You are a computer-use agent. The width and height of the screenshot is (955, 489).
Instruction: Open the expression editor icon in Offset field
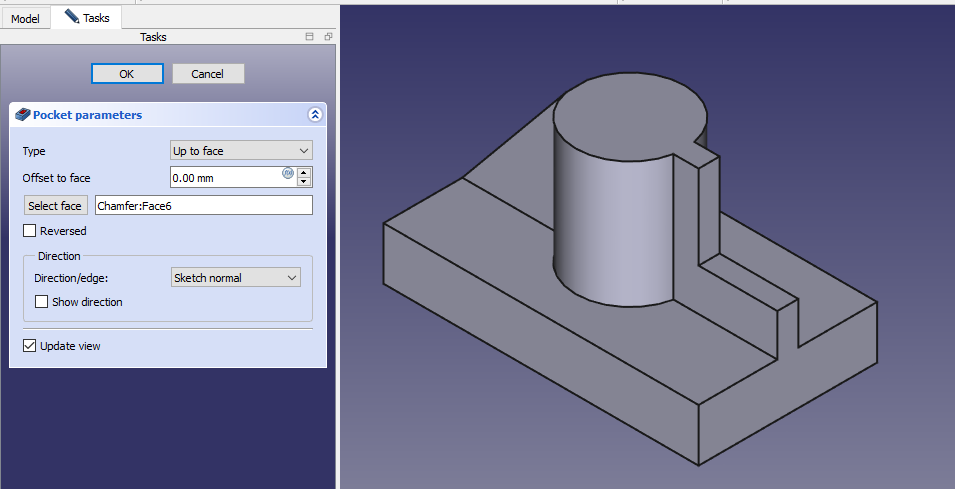pyautogui.click(x=289, y=174)
